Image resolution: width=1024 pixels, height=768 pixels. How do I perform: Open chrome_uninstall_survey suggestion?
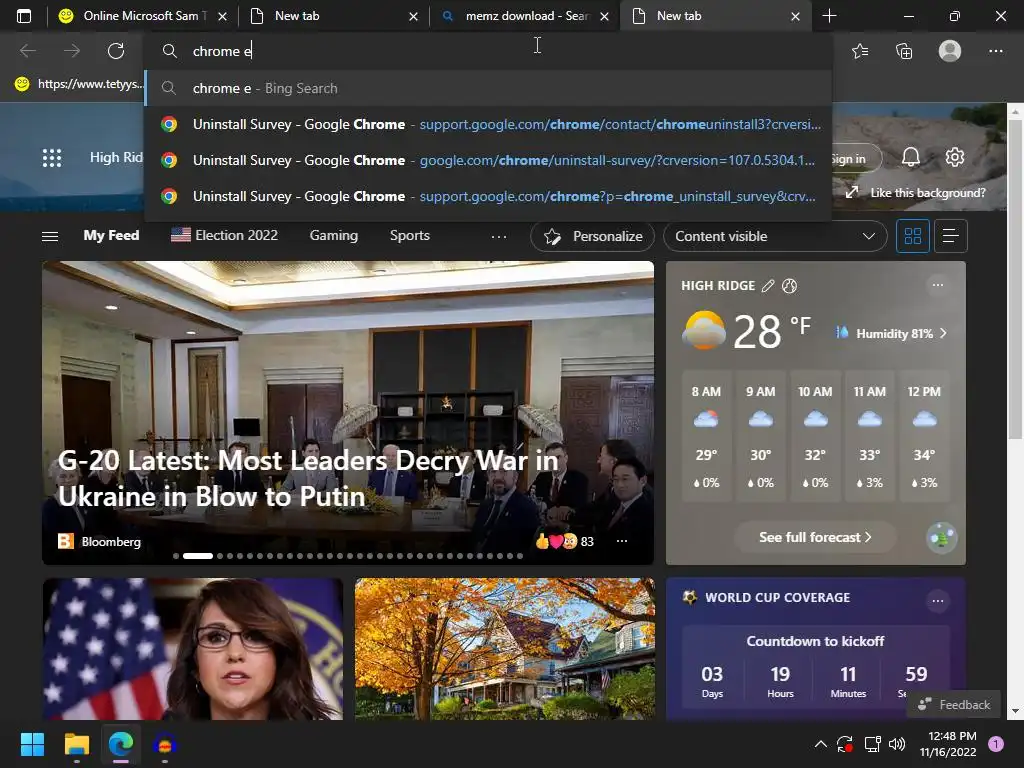coord(488,196)
